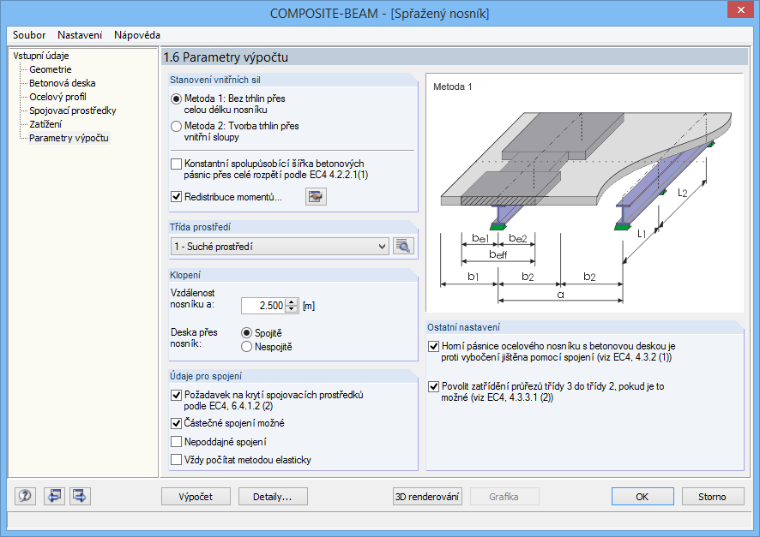Decrease Vzdálenost nosníků value with down arrow

(292, 309)
